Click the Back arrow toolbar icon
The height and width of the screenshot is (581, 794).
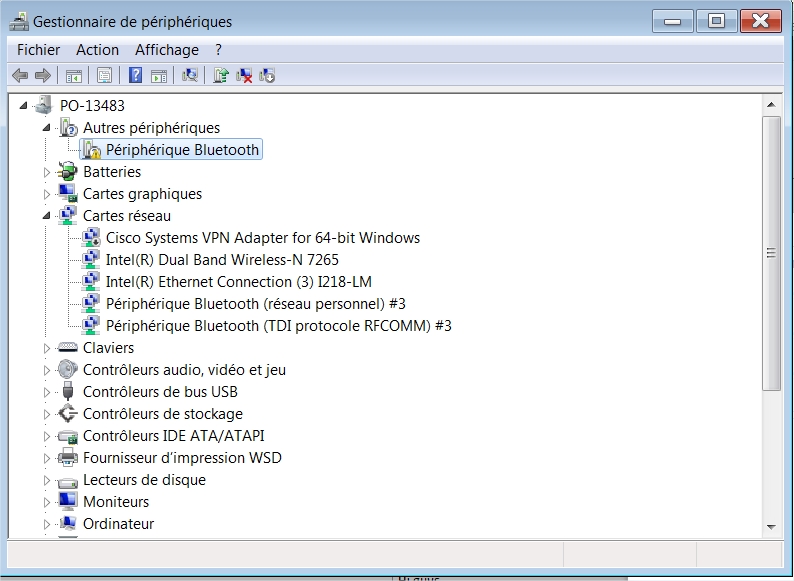point(20,76)
